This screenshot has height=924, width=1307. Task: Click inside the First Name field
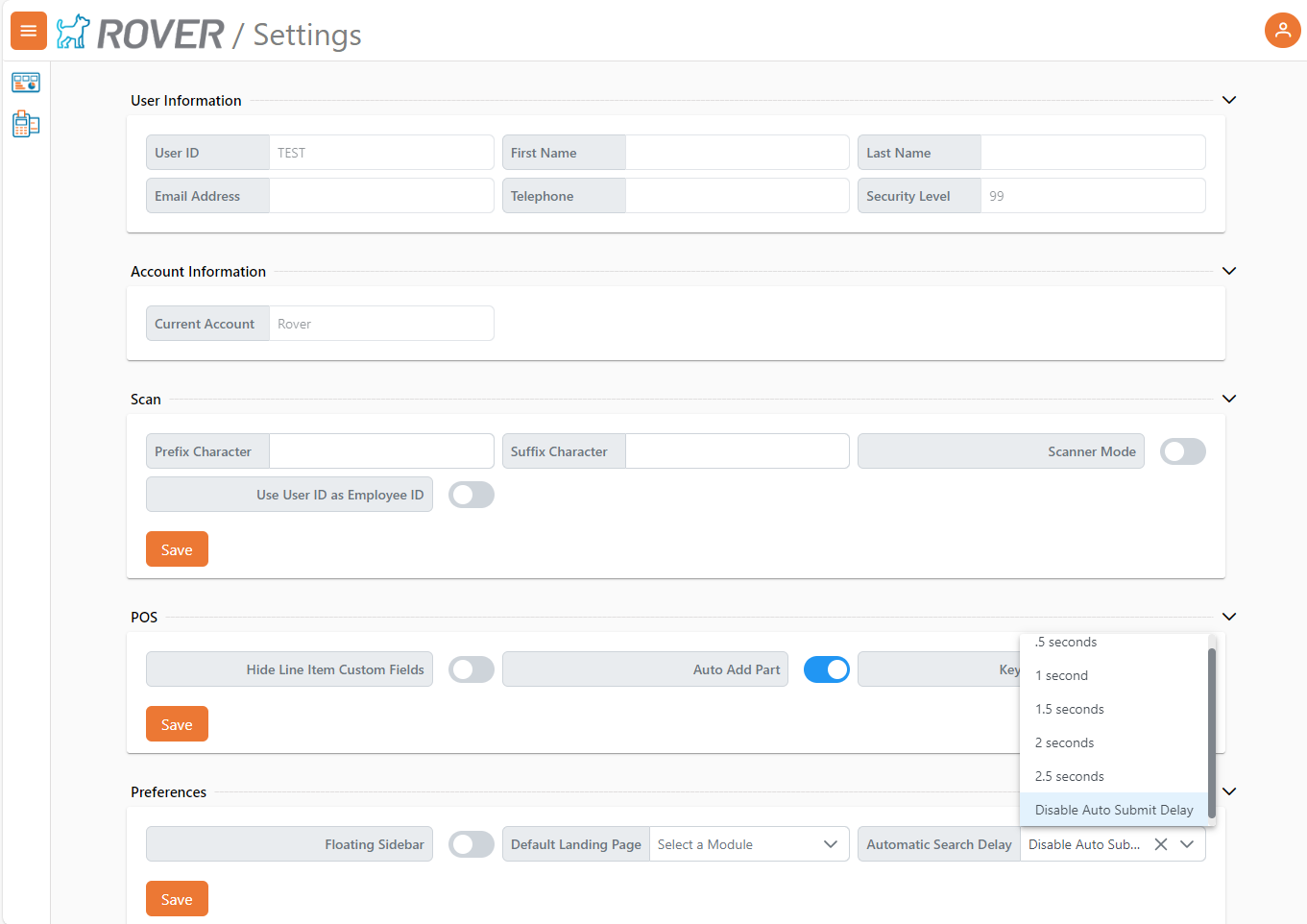click(x=737, y=152)
